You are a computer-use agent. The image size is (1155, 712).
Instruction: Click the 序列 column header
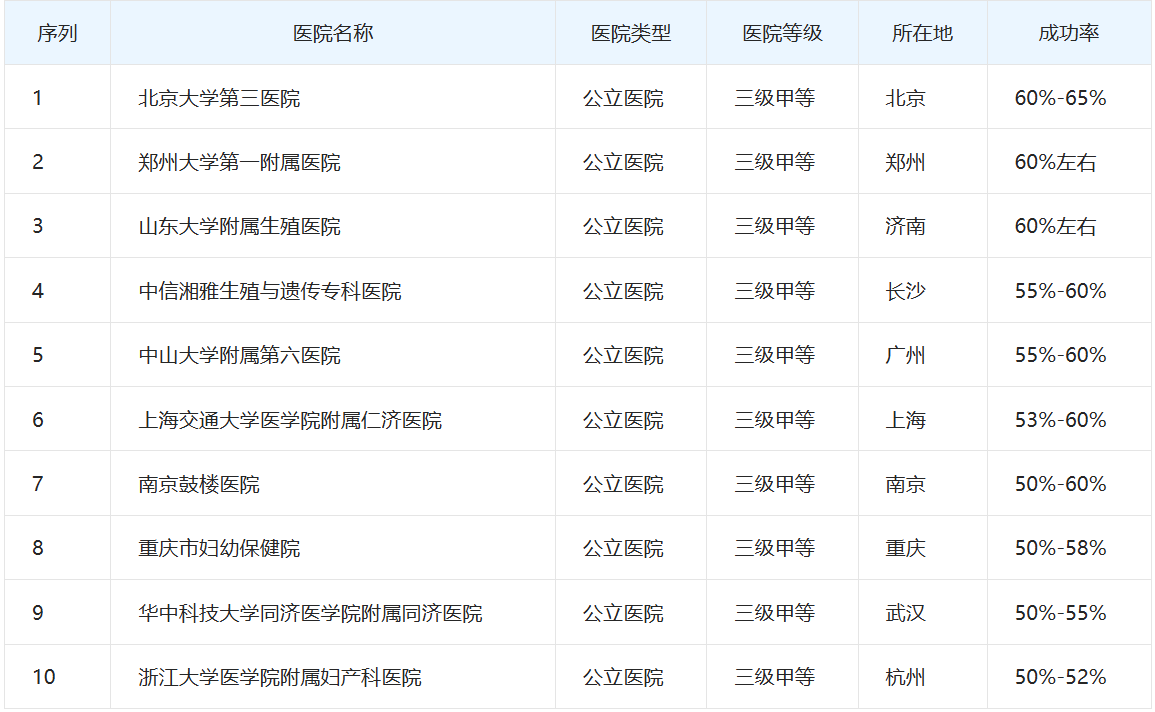(57, 33)
